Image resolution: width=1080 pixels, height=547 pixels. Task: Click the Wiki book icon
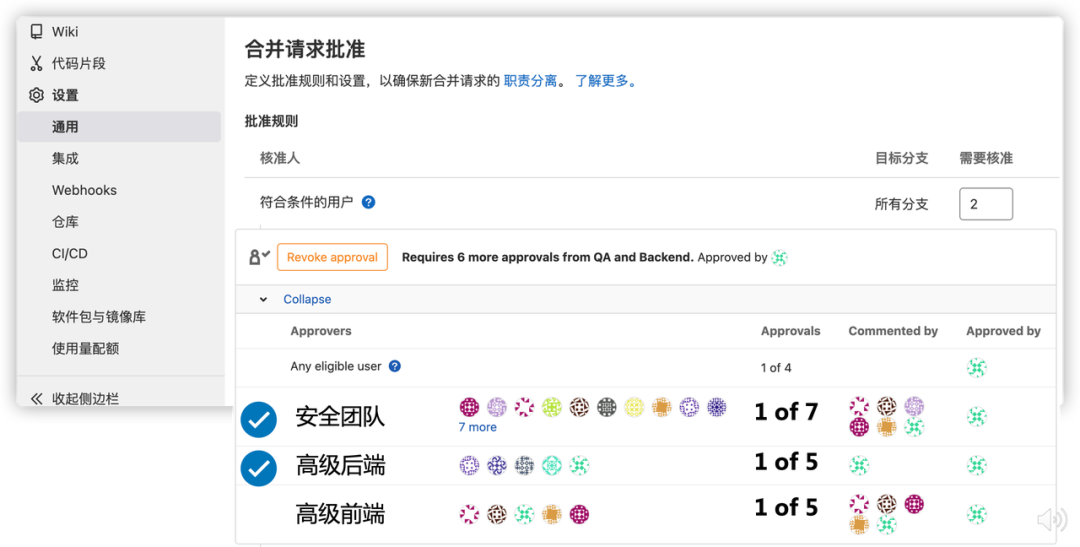(36, 32)
